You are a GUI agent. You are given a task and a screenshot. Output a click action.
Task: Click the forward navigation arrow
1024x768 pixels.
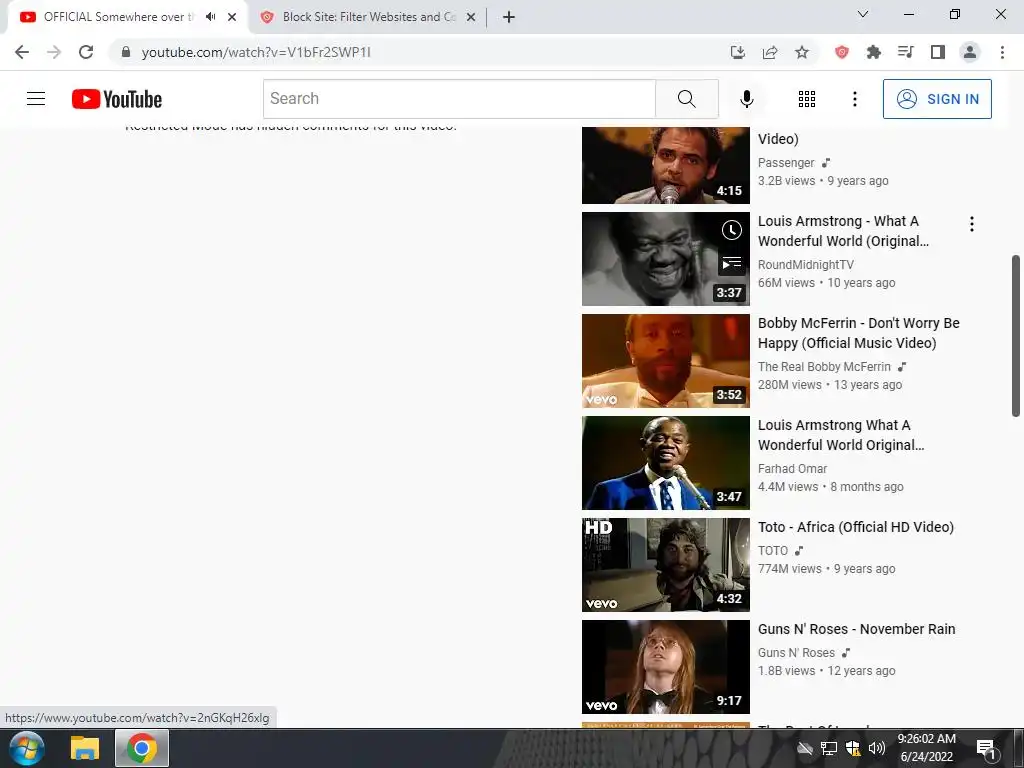[54, 52]
